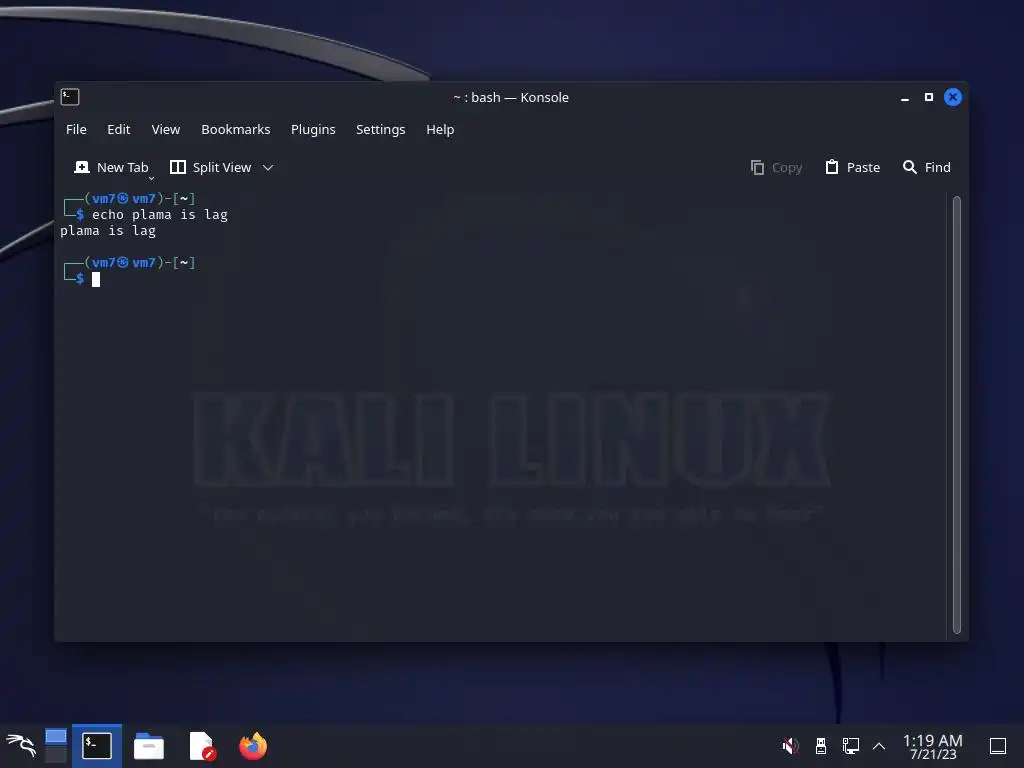Viewport: 1024px width, 768px height.
Task: Expand the hidden system tray icons
Action: pos(879,746)
